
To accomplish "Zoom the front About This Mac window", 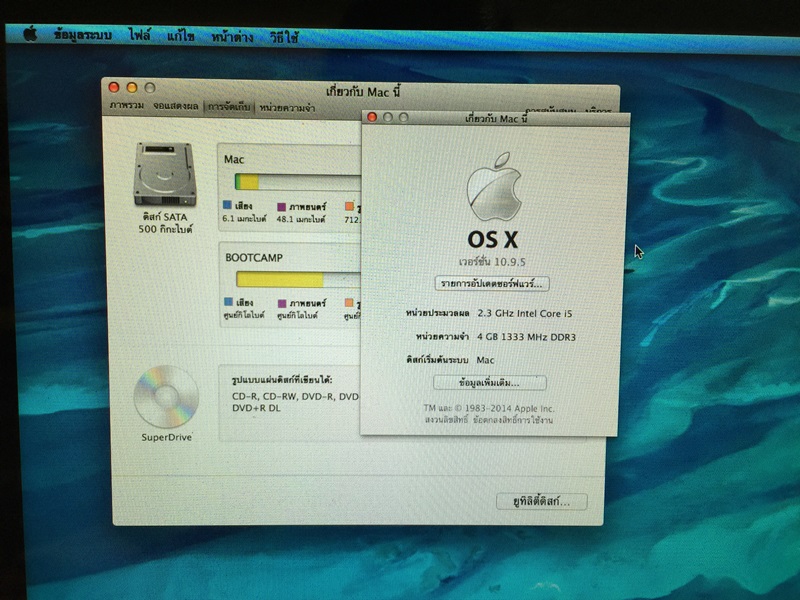I will click(x=404, y=118).
